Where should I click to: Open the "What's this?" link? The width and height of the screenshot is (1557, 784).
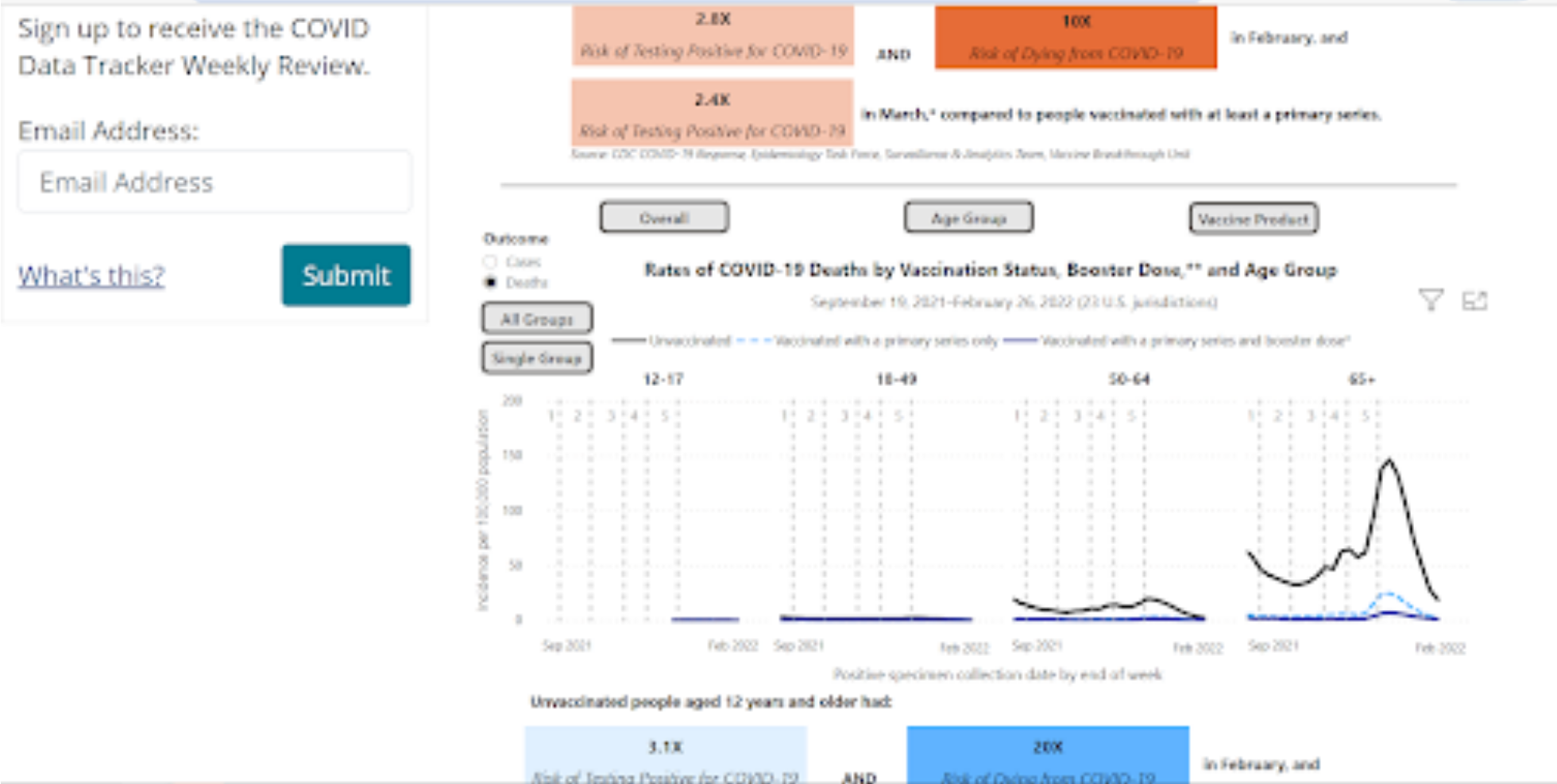pyautogui.click(x=91, y=276)
